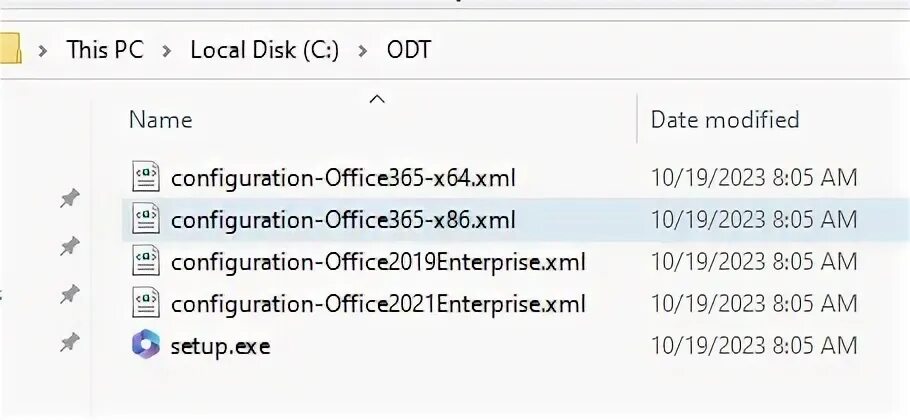Navigate to Local Disk (C:) breadcrumb
Viewport: 910px width, 420px height.
click(265, 49)
